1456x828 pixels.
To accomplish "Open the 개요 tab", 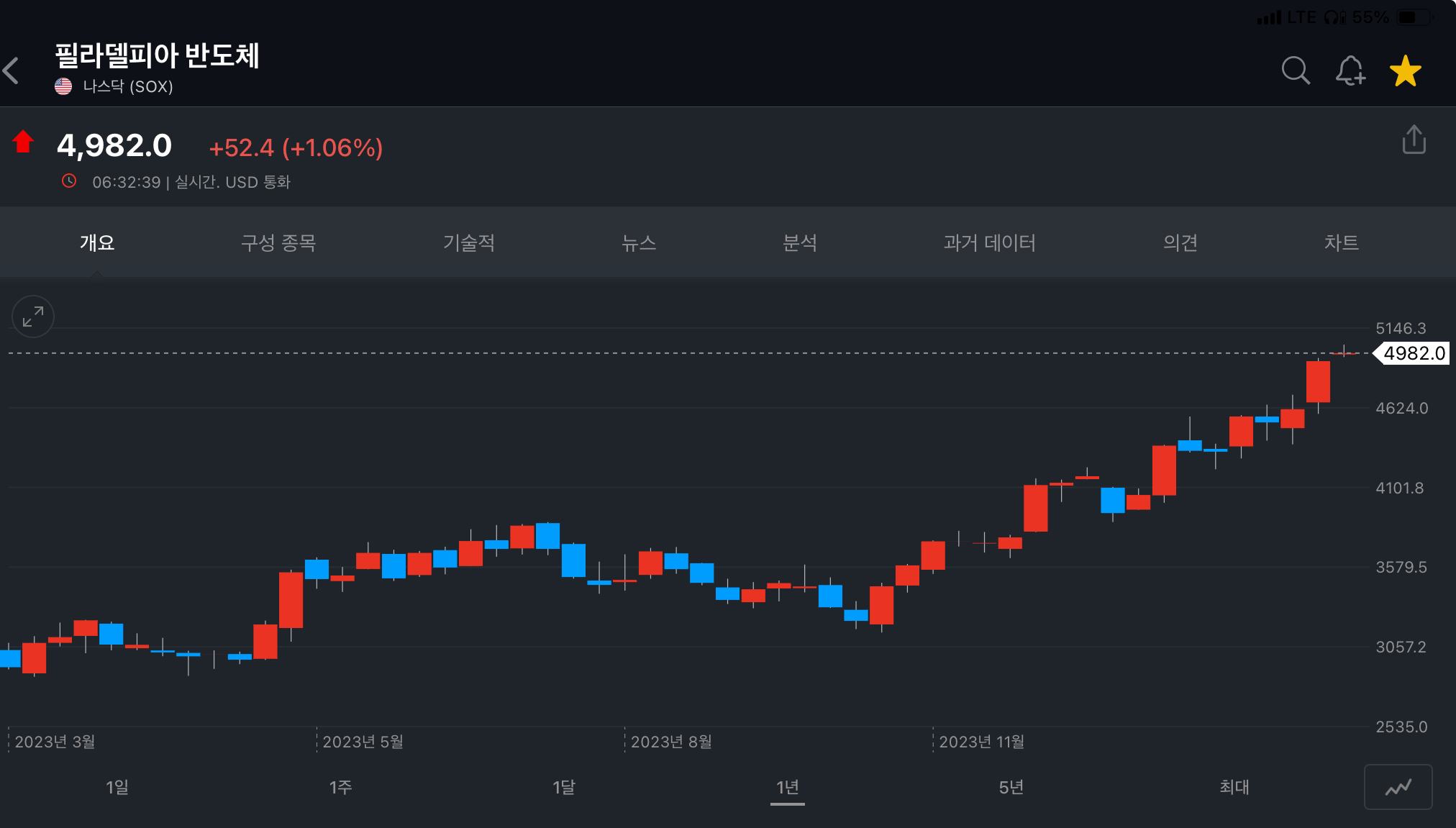I will click(97, 242).
